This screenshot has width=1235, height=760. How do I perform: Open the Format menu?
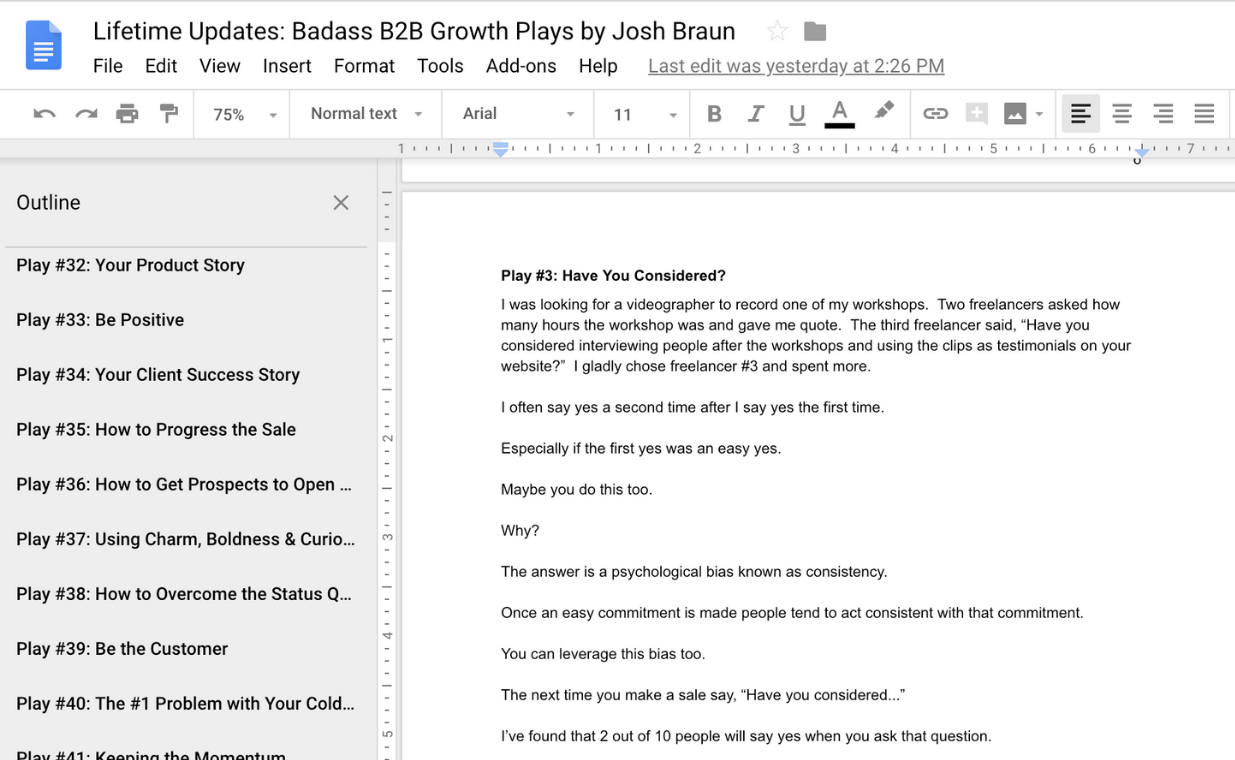[364, 66]
